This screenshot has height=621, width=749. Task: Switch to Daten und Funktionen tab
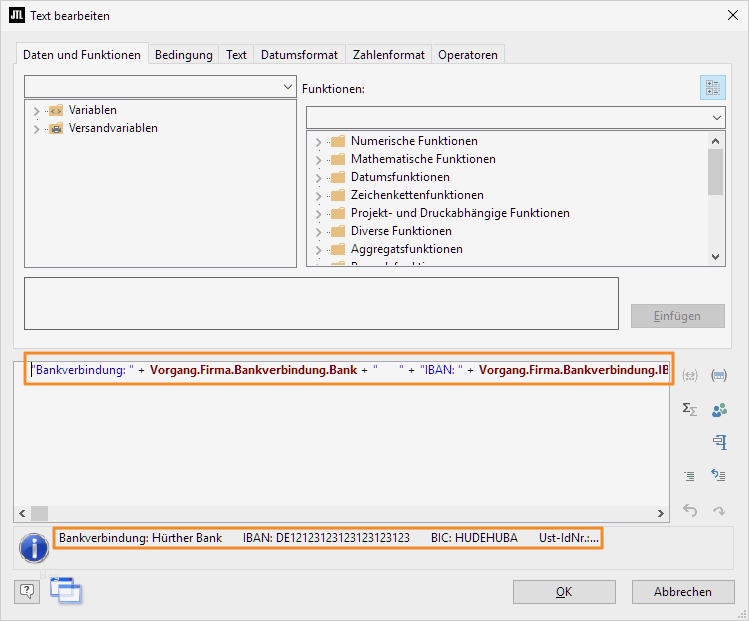[82, 54]
